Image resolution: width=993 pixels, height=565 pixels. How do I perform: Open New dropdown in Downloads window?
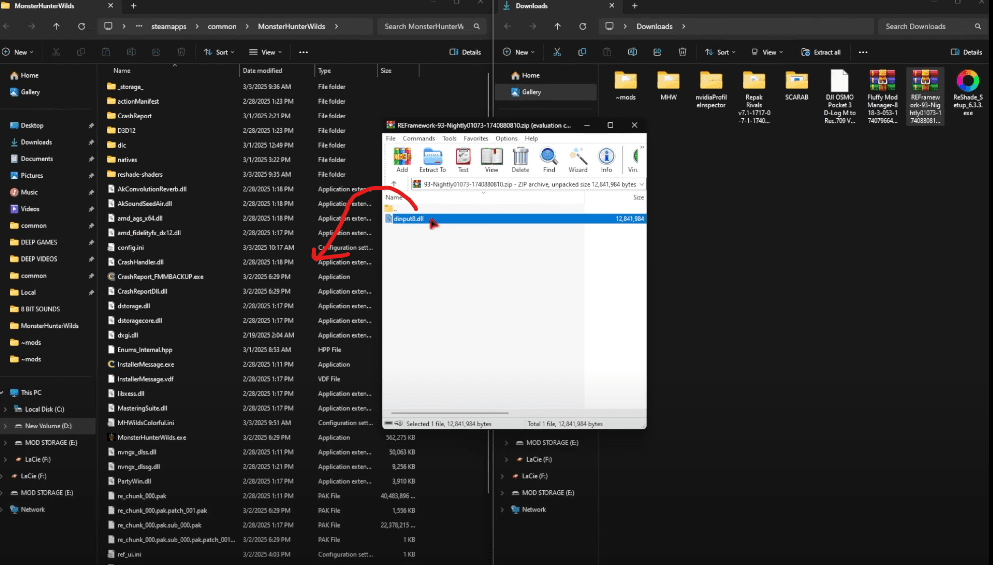[x=518, y=52]
